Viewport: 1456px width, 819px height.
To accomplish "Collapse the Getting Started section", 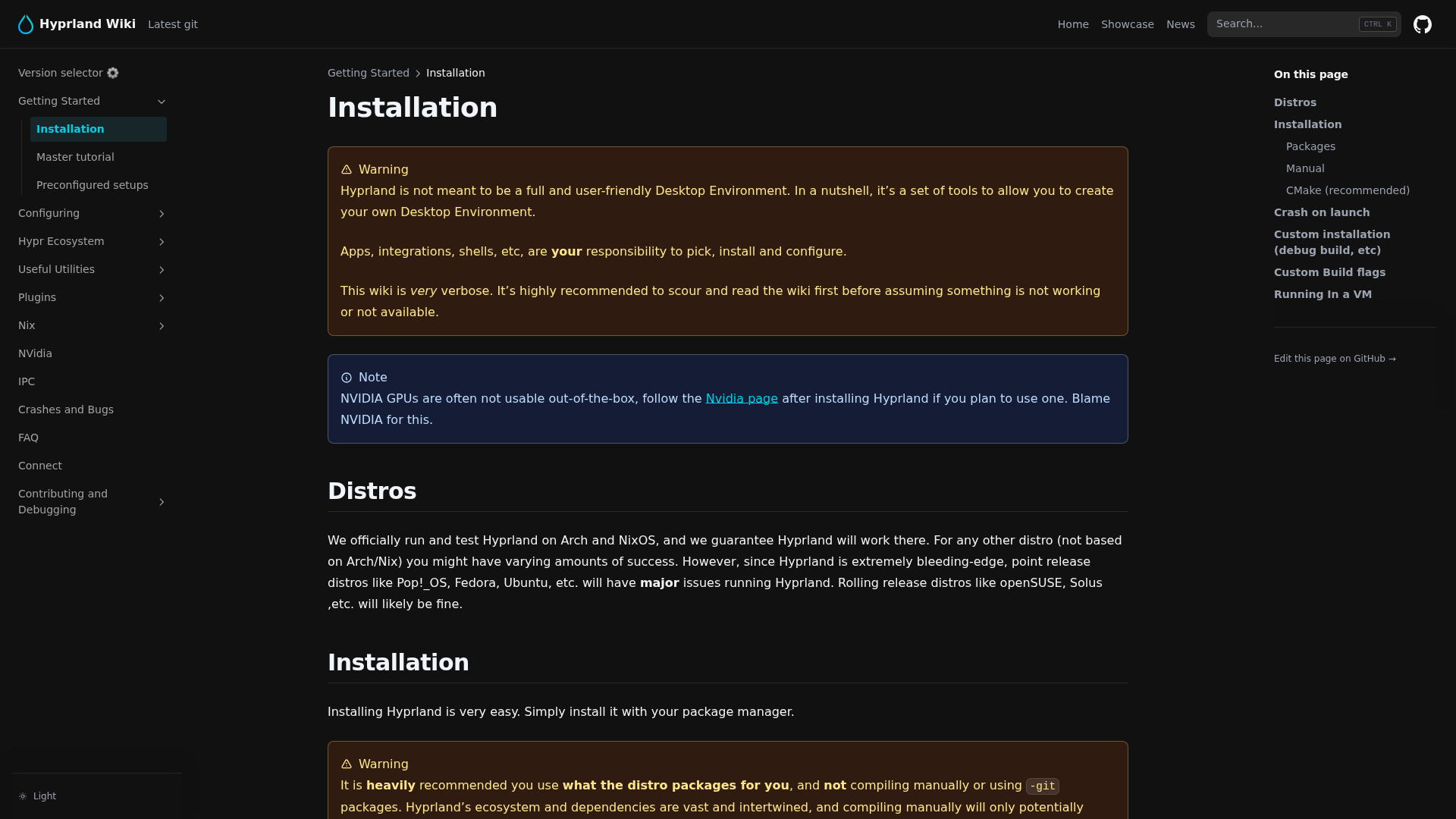I will [x=161, y=102].
